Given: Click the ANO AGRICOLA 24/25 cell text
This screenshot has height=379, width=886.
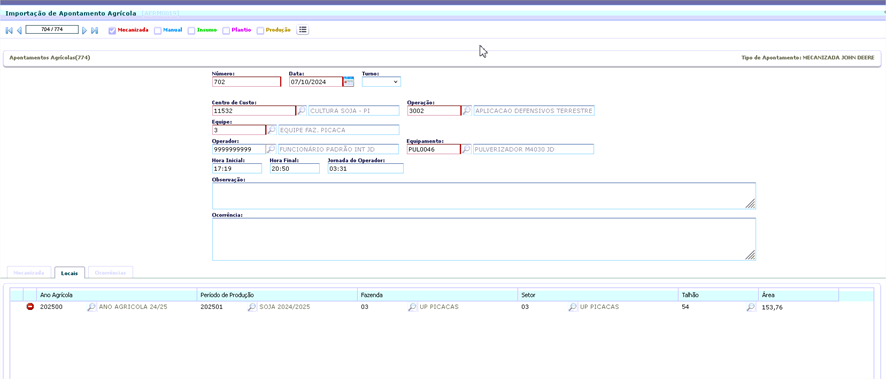Looking at the screenshot, I should pyautogui.click(x=133, y=307).
